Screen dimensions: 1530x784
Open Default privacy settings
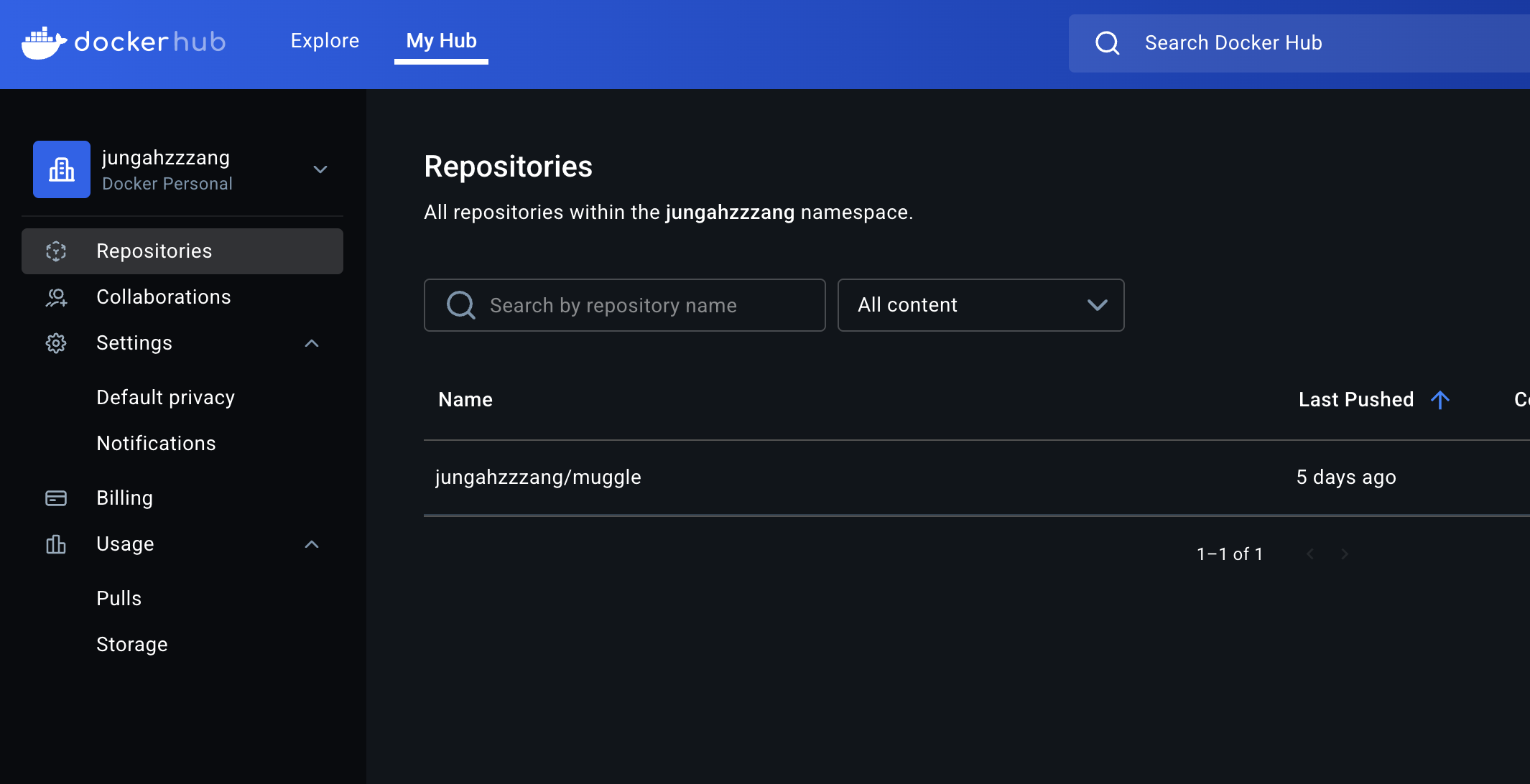pyautogui.click(x=165, y=398)
